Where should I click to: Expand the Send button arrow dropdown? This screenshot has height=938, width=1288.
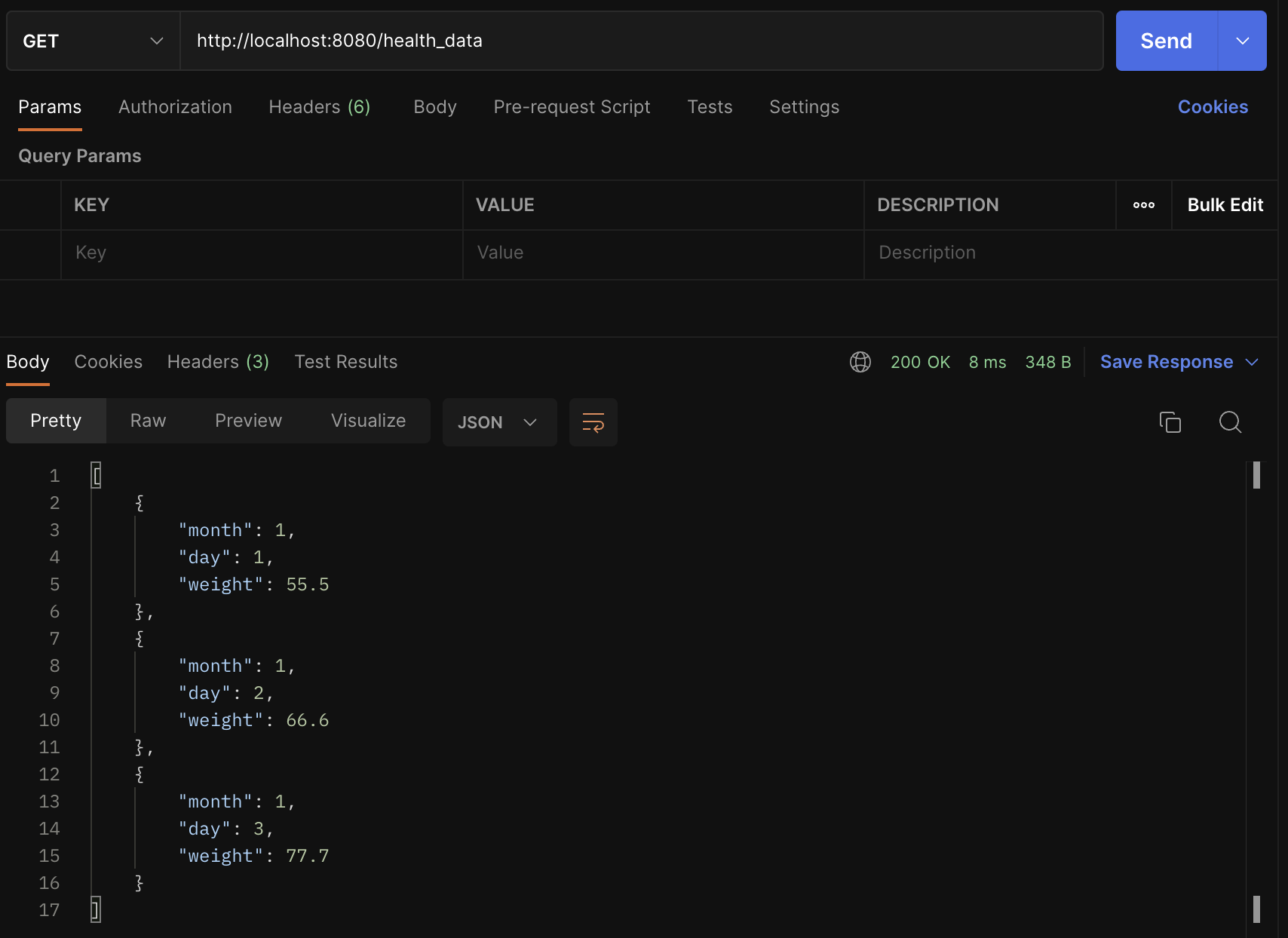(1243, 41)
